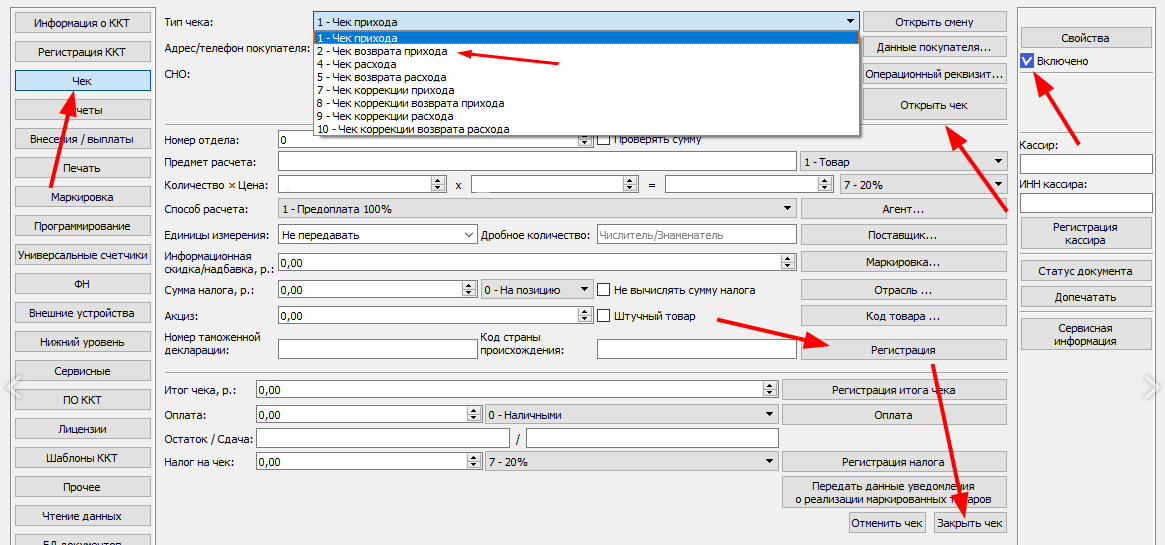Open the 'Единицы измерения' combo box
Screen dimensions: 1165x545
(378, 235)
